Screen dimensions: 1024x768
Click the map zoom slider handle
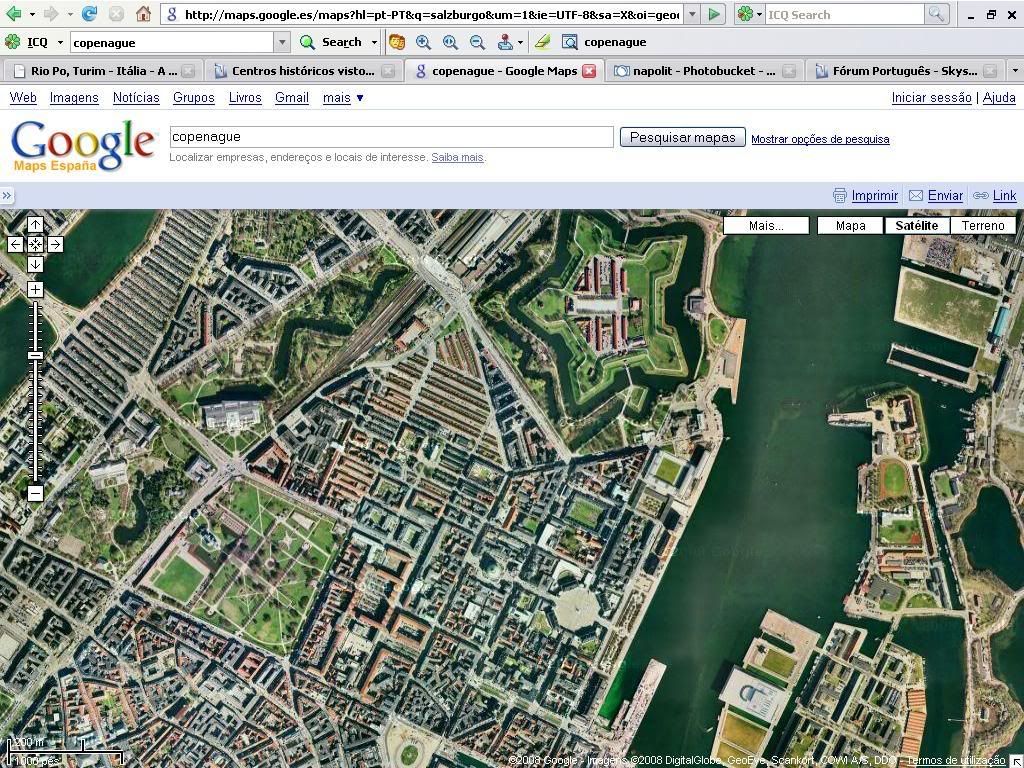tap(35, 356)
